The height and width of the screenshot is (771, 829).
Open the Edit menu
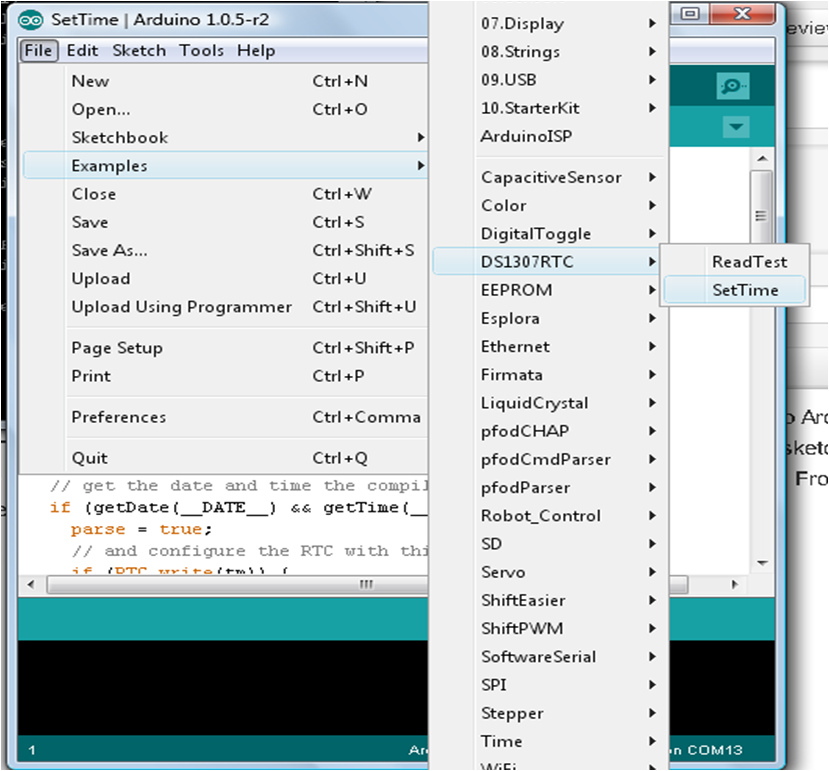click(x=82, y=51)
